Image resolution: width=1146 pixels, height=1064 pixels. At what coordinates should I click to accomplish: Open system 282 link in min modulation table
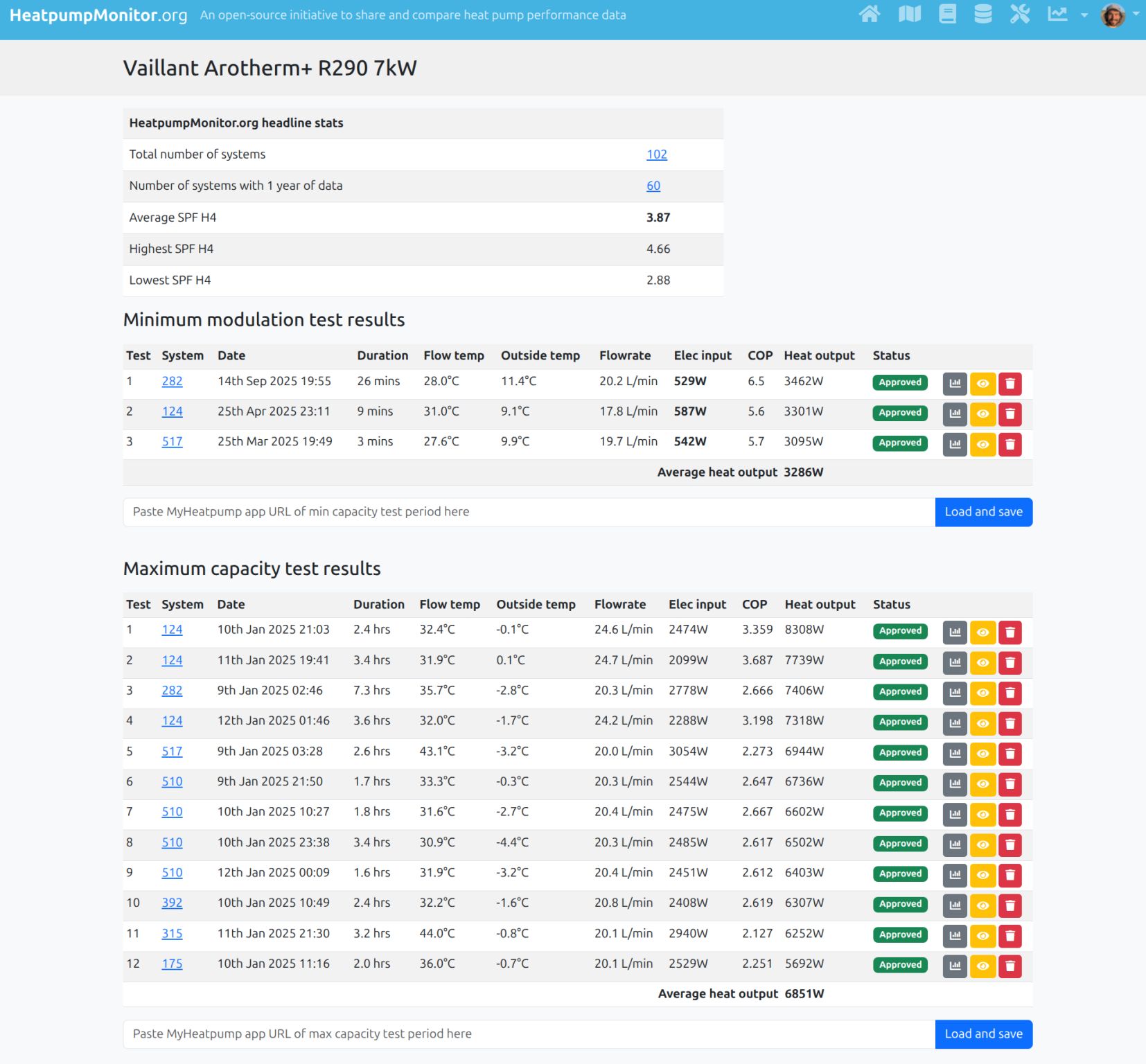coord(172,382)
